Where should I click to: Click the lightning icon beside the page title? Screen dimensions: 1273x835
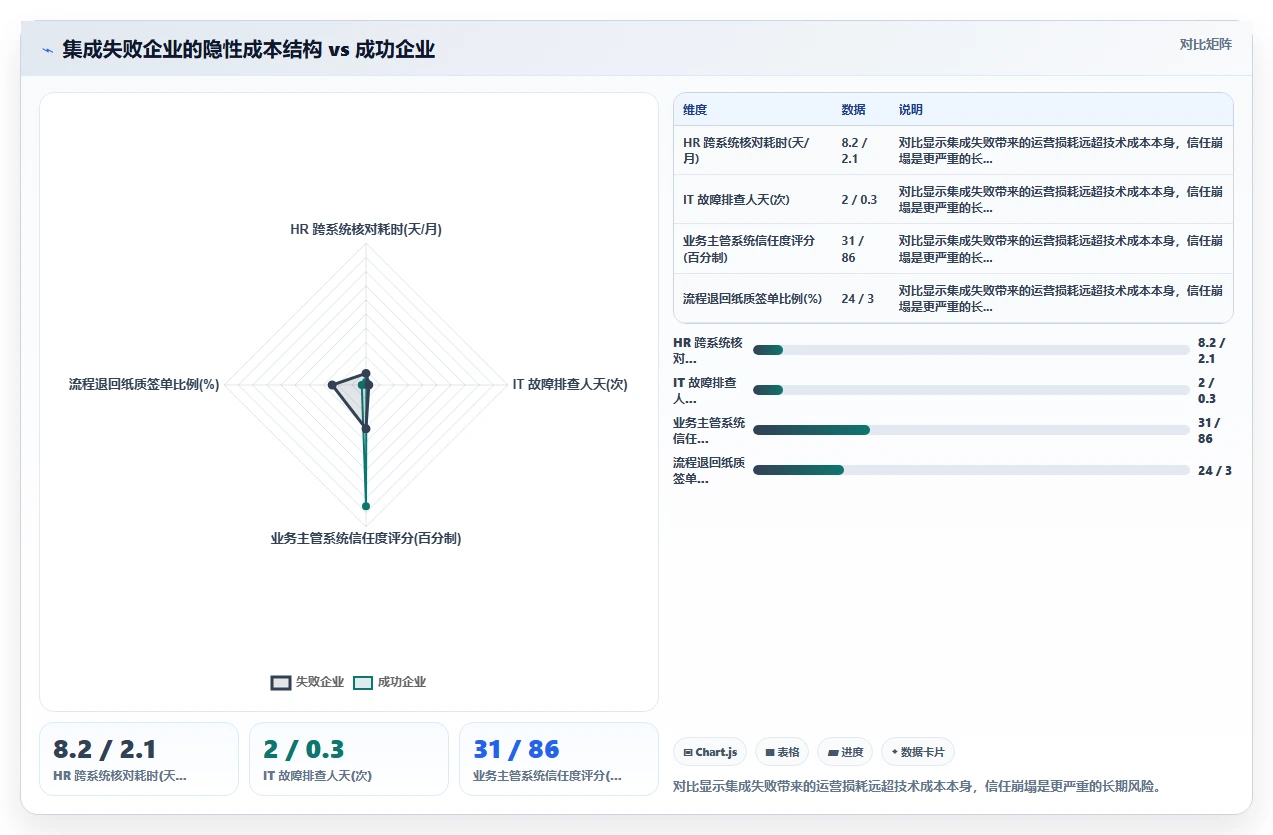coord(47,50)
